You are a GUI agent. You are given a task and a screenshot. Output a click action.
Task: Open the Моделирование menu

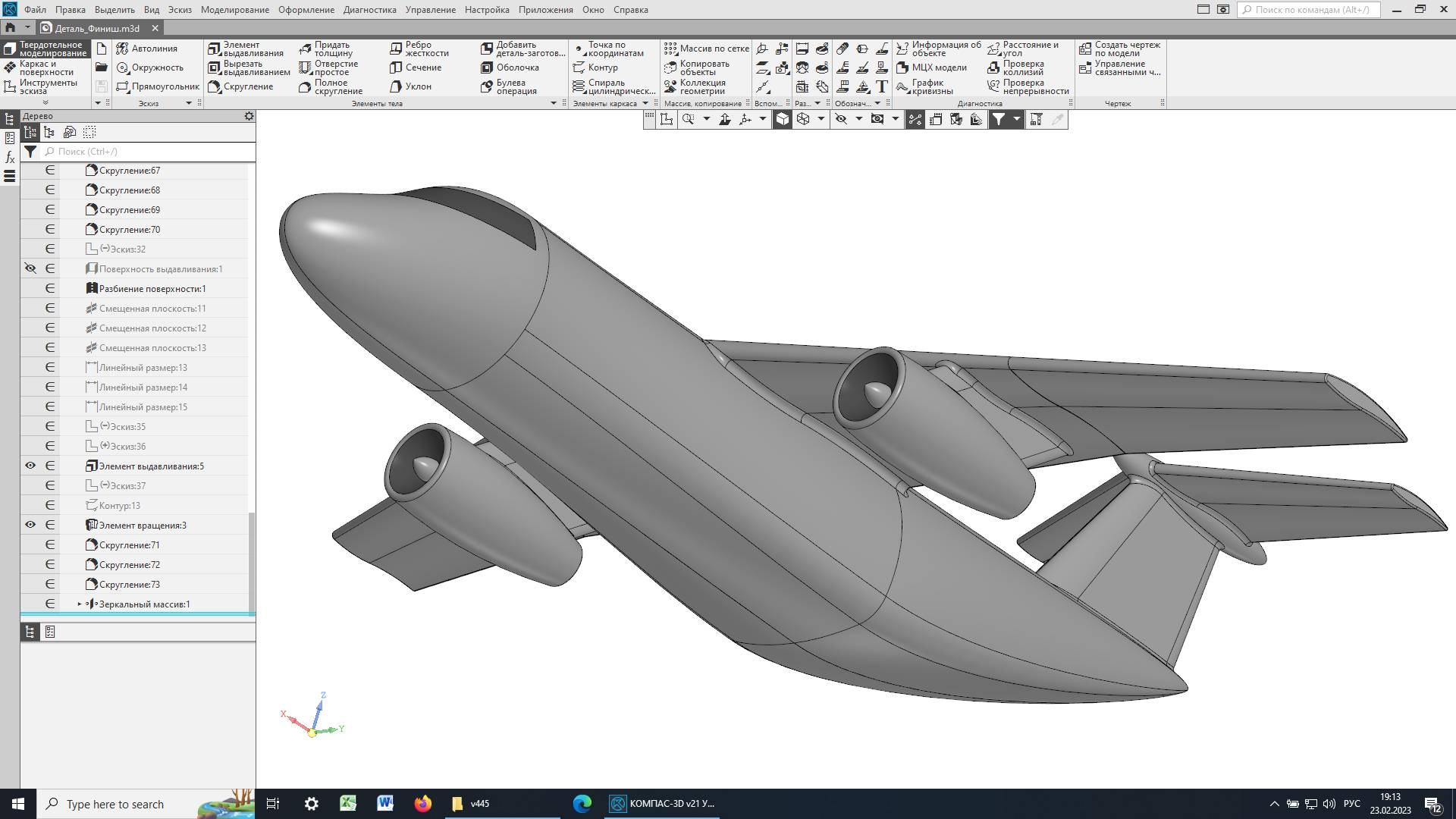[234, 10]
